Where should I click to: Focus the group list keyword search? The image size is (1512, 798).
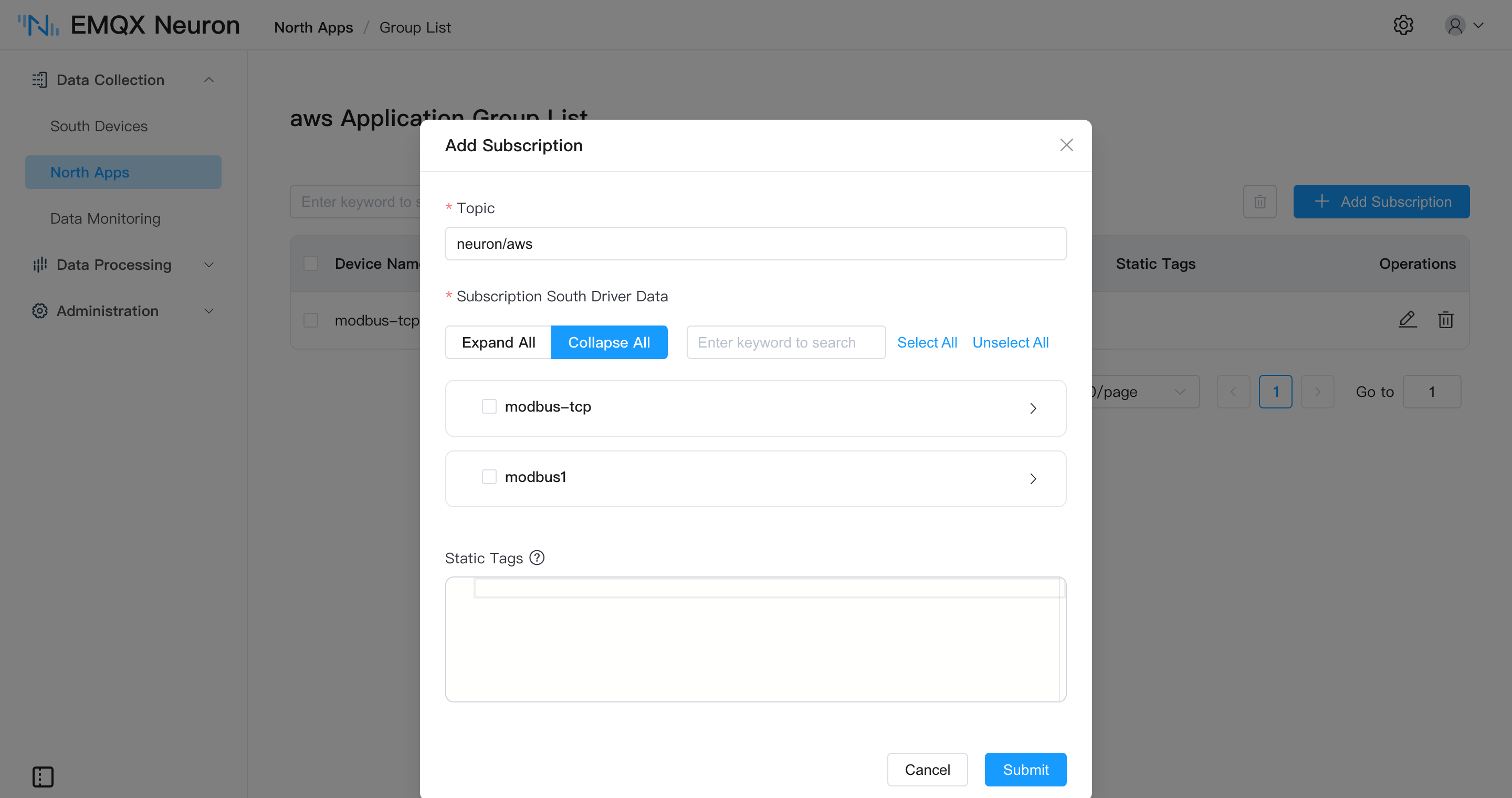pos(356,202)
